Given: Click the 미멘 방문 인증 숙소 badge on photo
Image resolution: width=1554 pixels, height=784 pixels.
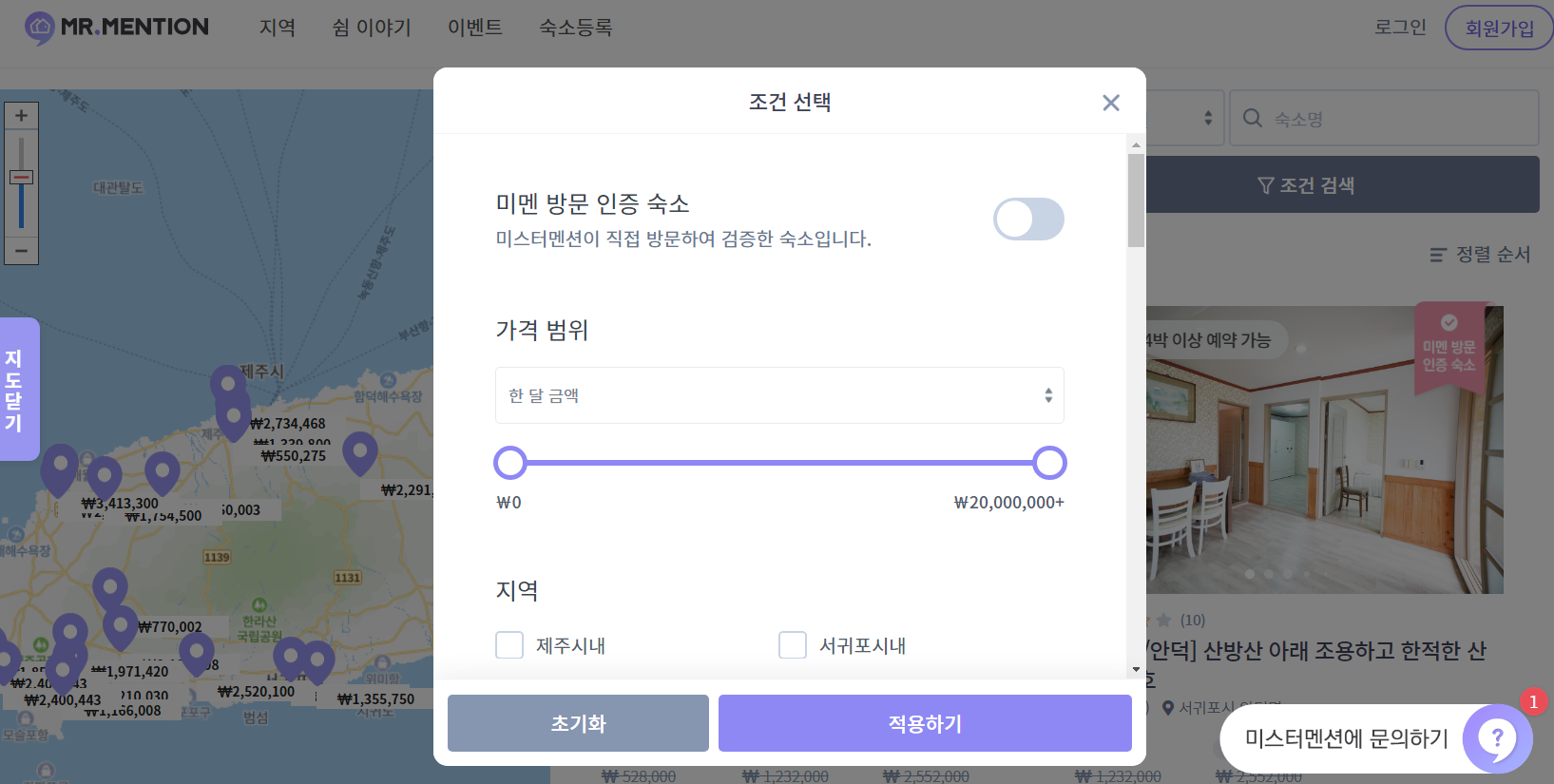Looking at the screenshot, I should pyautogui.click(x=1448, y=348).
